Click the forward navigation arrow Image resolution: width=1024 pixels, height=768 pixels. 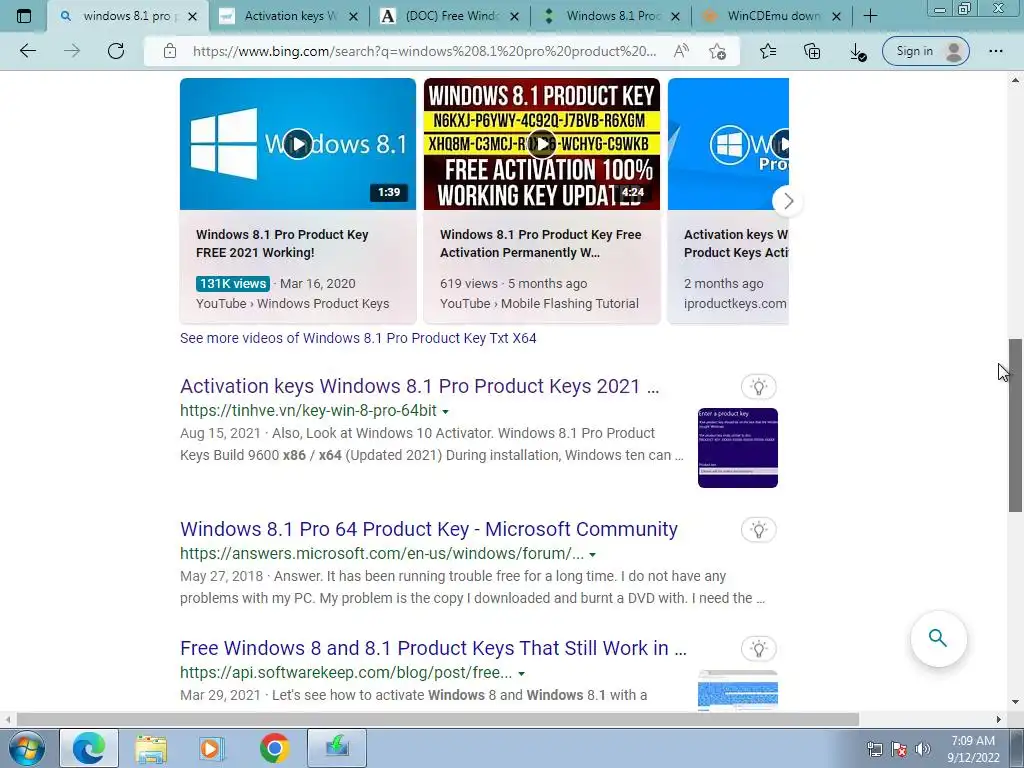(72, 51)
